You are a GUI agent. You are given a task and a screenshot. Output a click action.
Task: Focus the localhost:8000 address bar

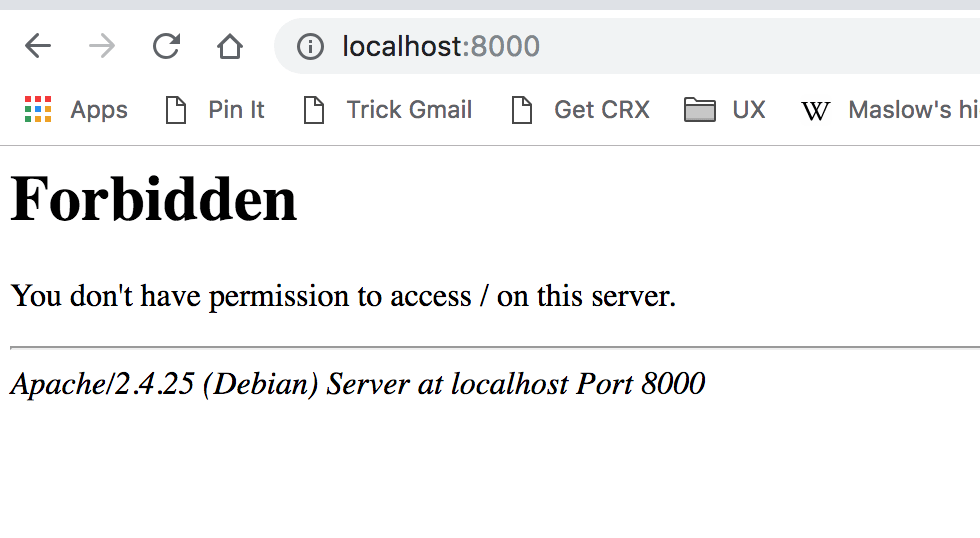click(x=627, y=46)
